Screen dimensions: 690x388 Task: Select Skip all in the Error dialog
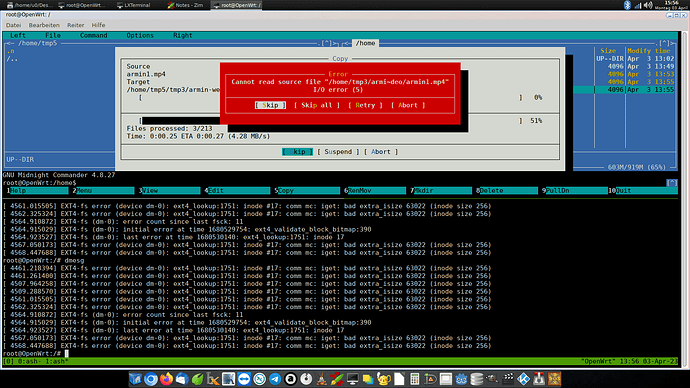tap(317, 105)
